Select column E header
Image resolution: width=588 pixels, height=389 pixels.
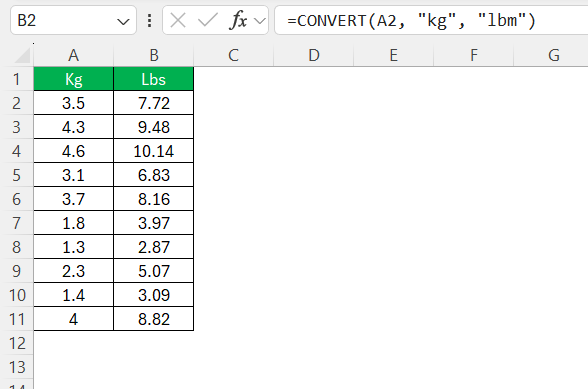[x=393, y=56]
